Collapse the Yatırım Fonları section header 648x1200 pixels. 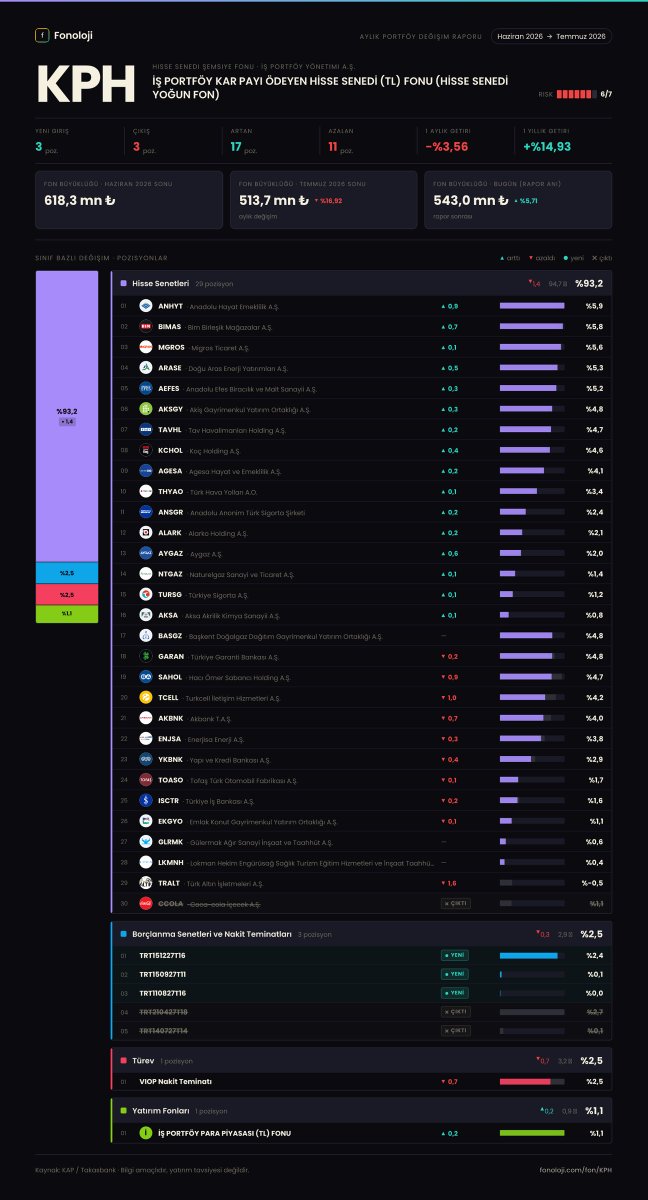362,1110
